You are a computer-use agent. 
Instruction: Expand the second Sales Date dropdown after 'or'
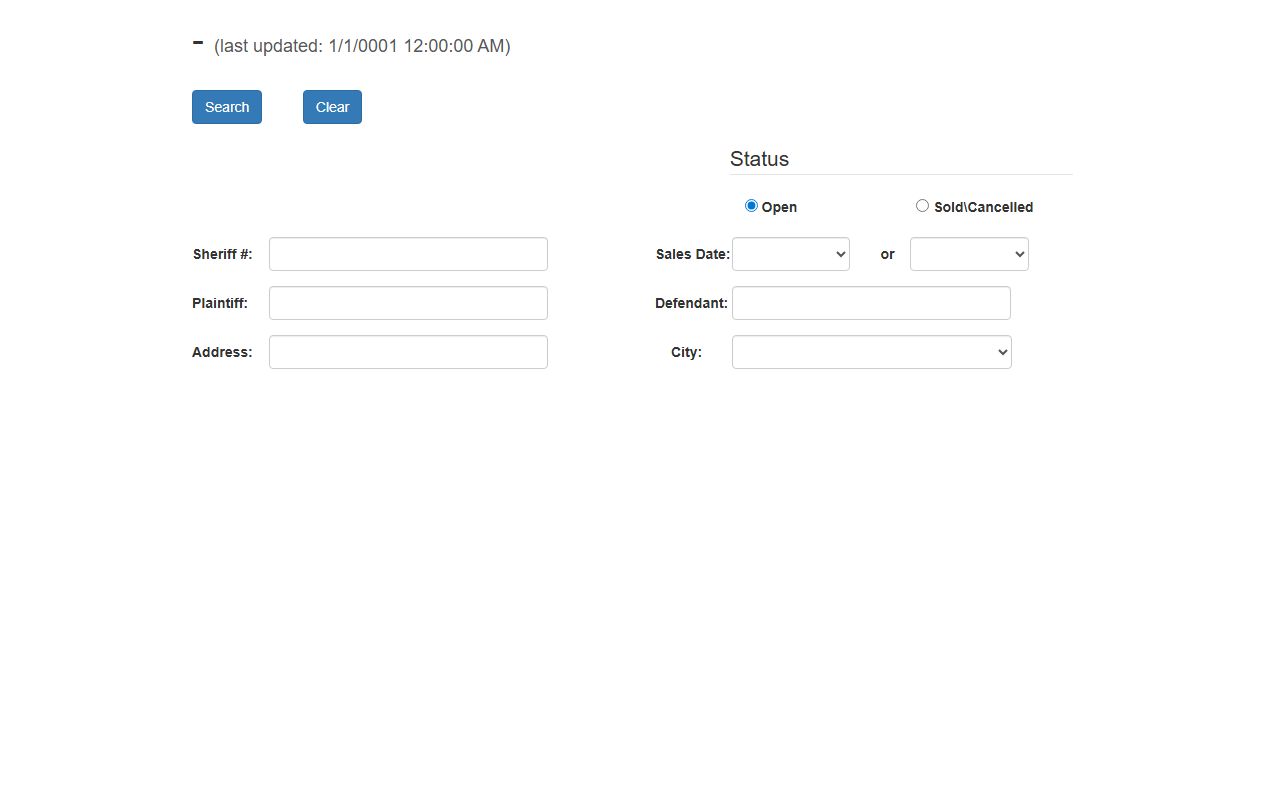tap(968, 254)
